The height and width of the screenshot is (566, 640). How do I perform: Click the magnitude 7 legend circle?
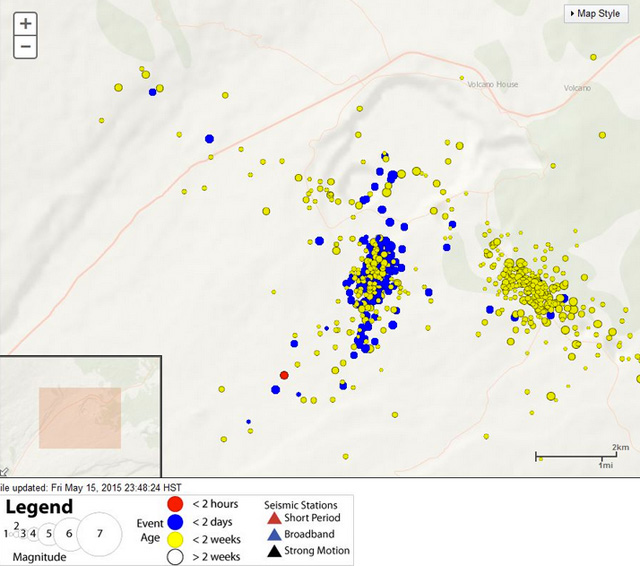point(100,534)
